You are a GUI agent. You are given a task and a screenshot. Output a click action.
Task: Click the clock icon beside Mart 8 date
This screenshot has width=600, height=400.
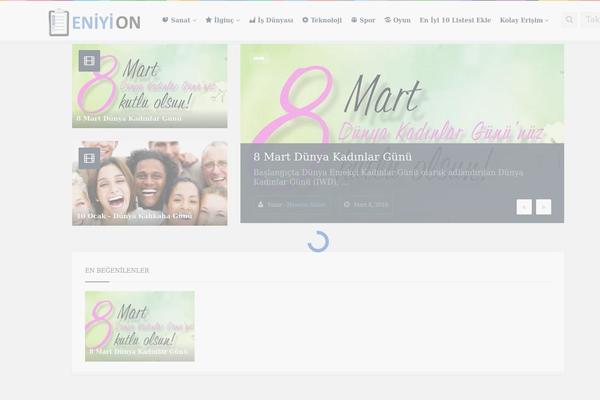[347, 204]
